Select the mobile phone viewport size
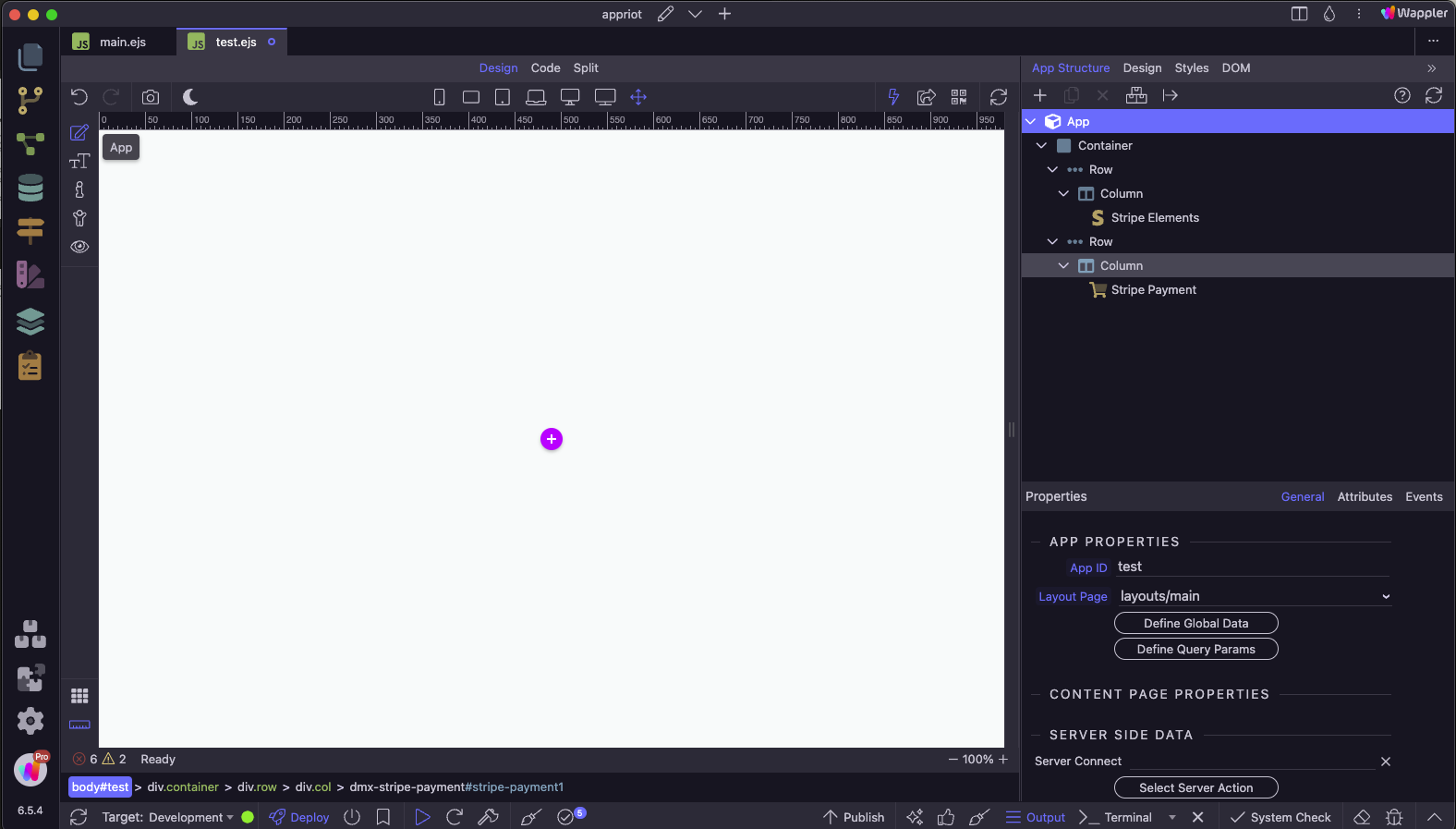Screen dimensions: 1456x829 (440, 97)
